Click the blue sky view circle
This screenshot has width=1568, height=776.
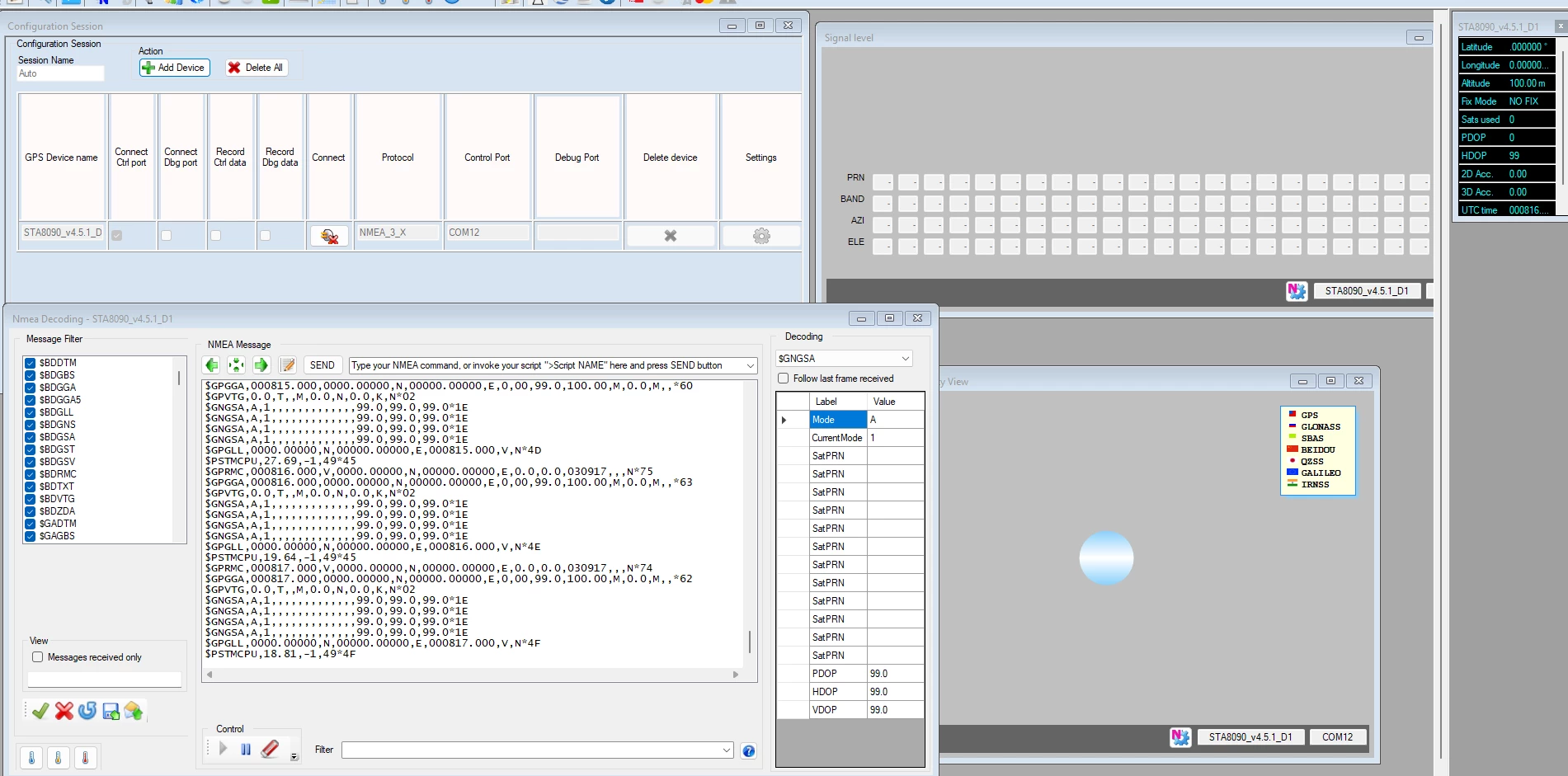tap(1106, 558)
